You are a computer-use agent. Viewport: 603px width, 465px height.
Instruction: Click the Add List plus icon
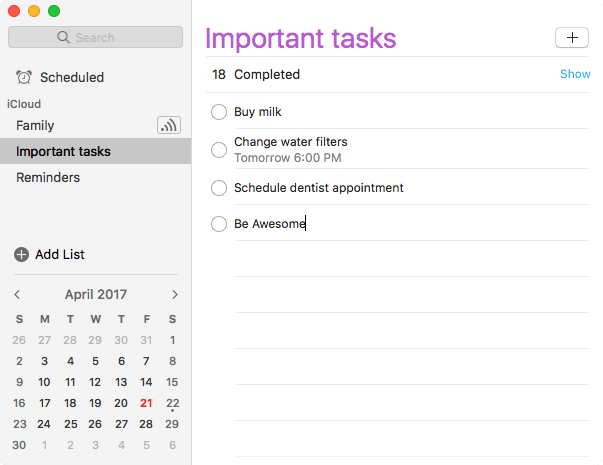tap(22, 254)
